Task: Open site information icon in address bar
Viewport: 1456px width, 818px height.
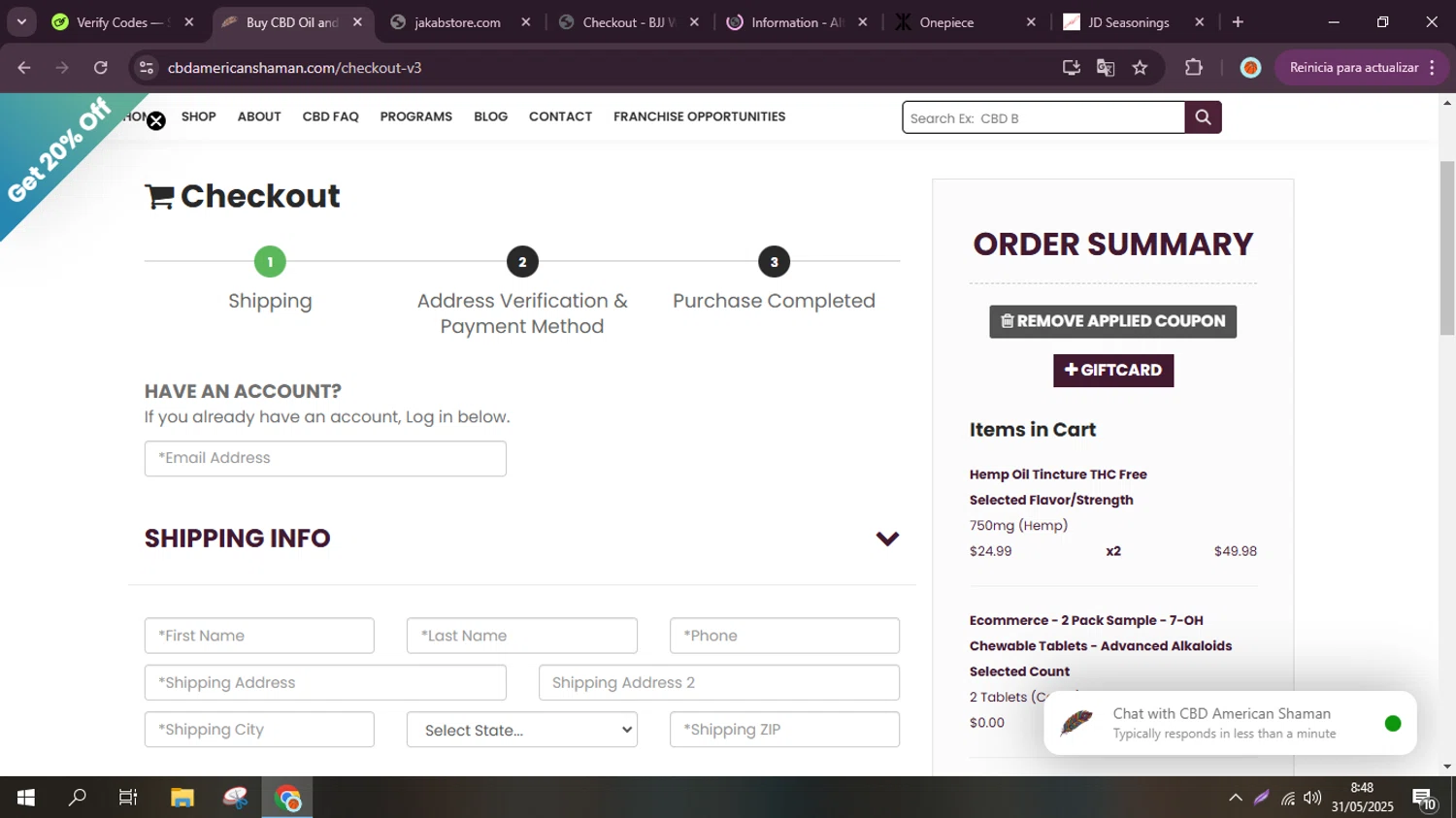Action: (147, 68)
